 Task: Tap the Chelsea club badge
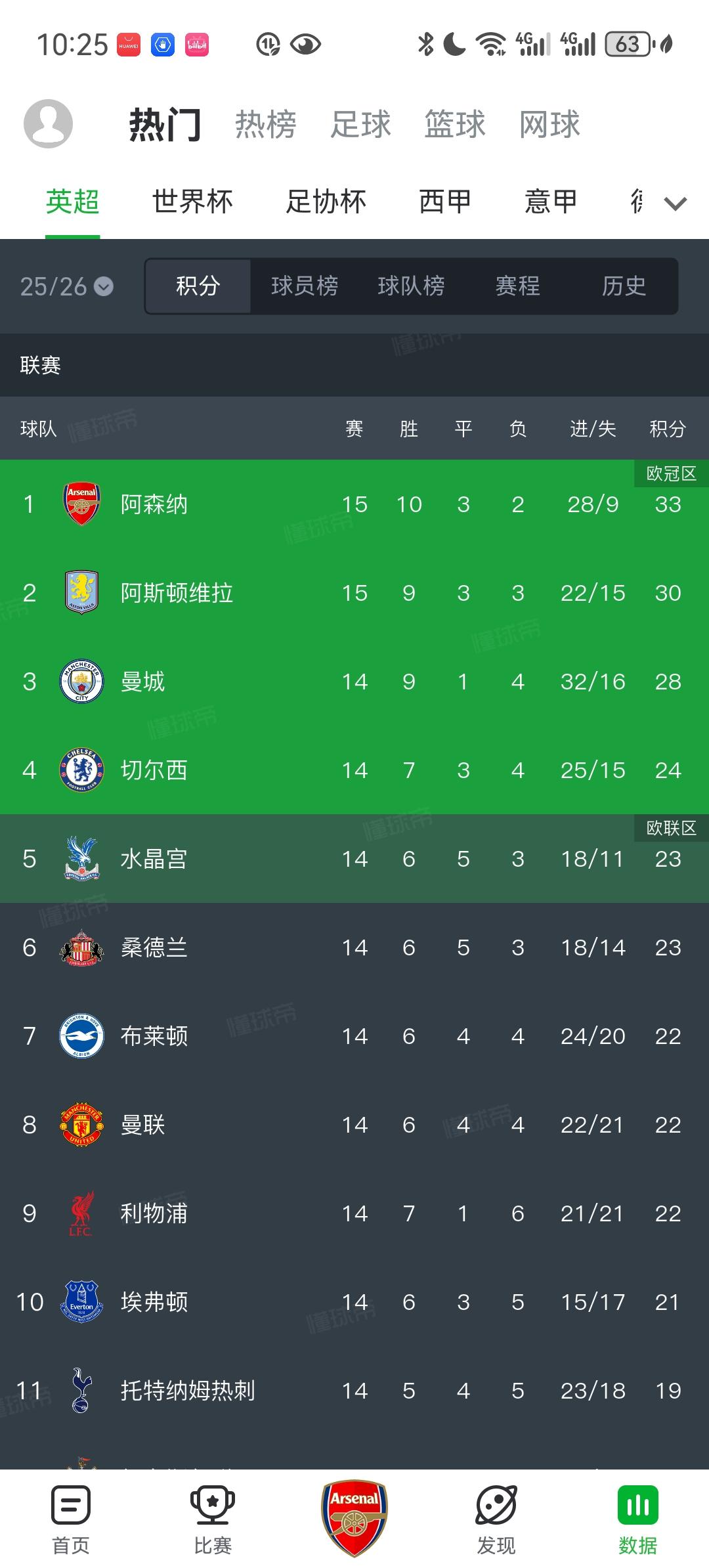coord(81,770)
